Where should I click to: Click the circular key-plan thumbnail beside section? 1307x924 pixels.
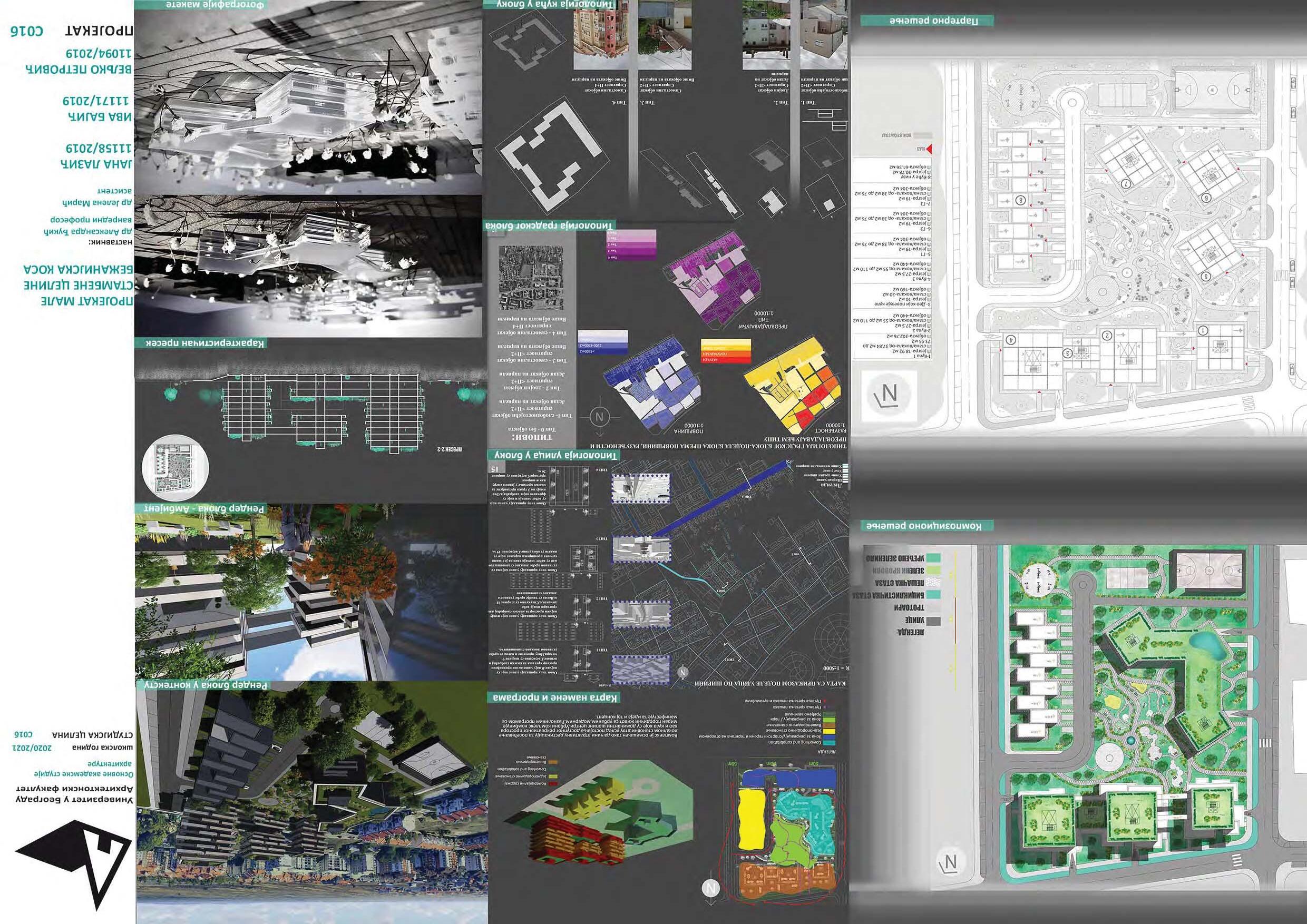175,468
